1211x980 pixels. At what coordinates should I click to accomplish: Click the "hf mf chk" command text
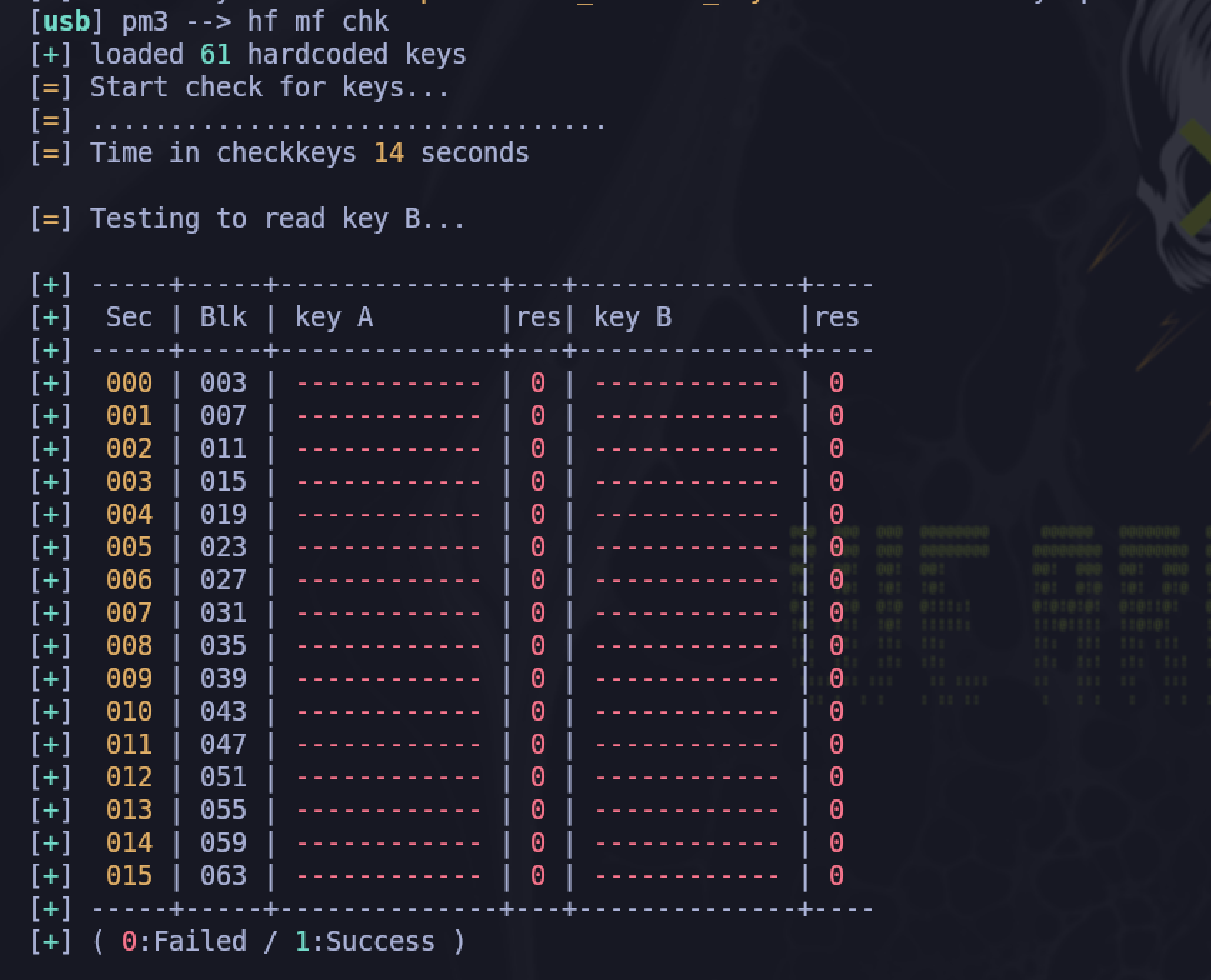317,21
